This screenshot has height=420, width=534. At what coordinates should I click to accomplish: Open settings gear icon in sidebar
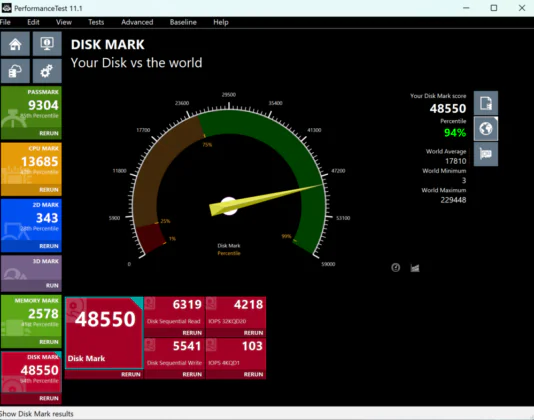click(47, 71)
